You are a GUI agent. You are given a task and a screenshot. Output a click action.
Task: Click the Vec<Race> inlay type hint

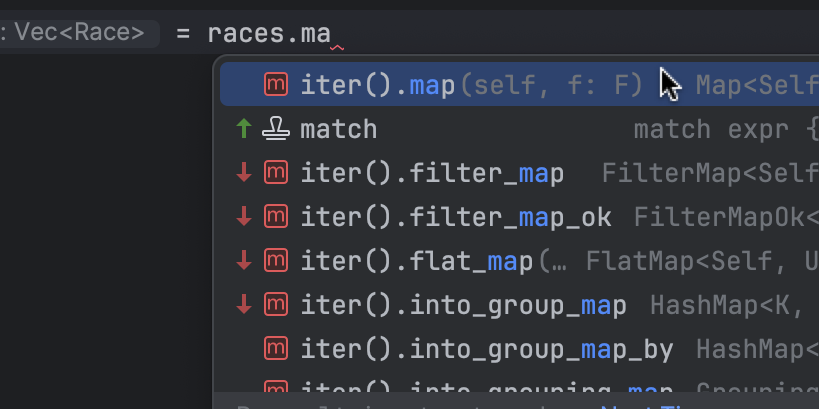78,32
